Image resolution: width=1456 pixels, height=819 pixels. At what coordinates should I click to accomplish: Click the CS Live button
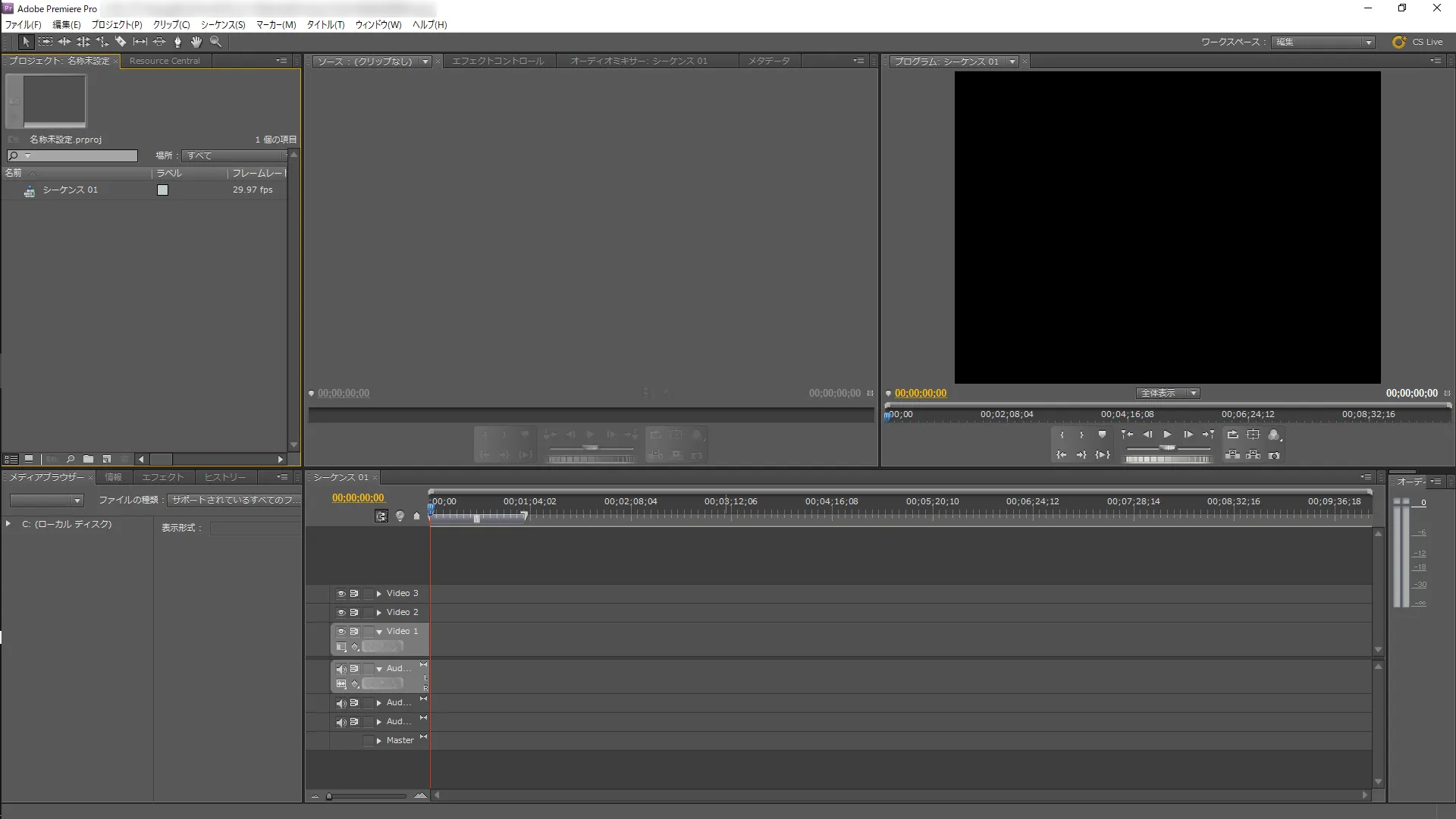(x=1418, y=42)
